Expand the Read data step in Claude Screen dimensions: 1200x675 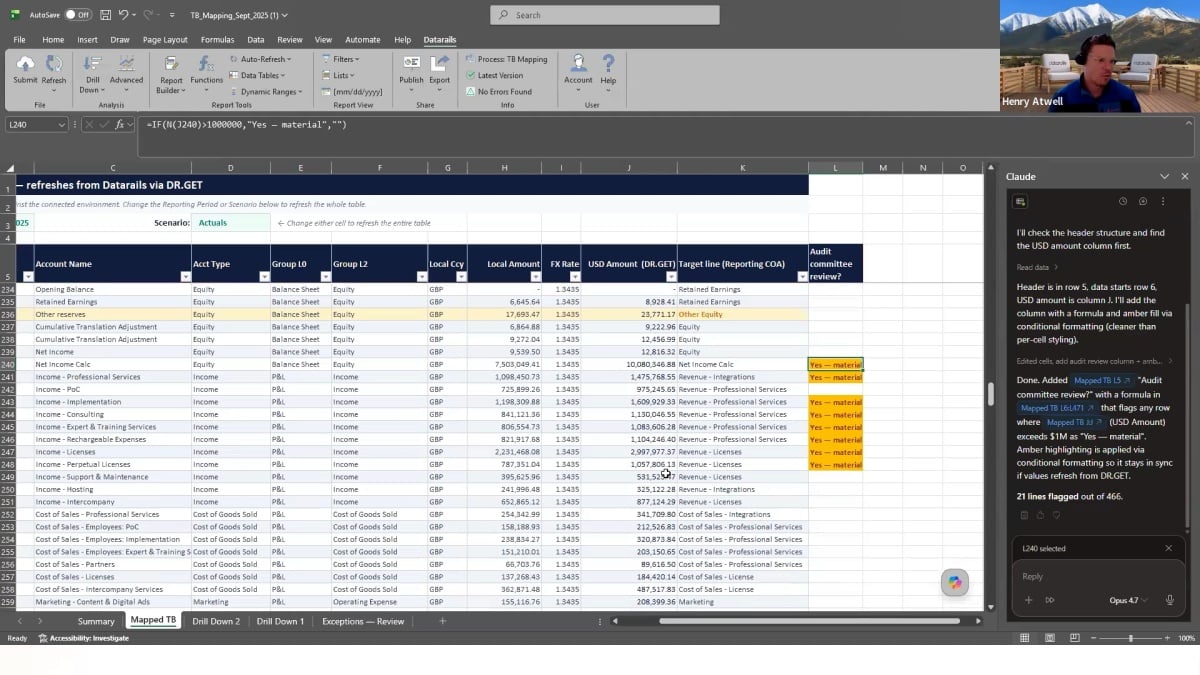pos(1037,267)
